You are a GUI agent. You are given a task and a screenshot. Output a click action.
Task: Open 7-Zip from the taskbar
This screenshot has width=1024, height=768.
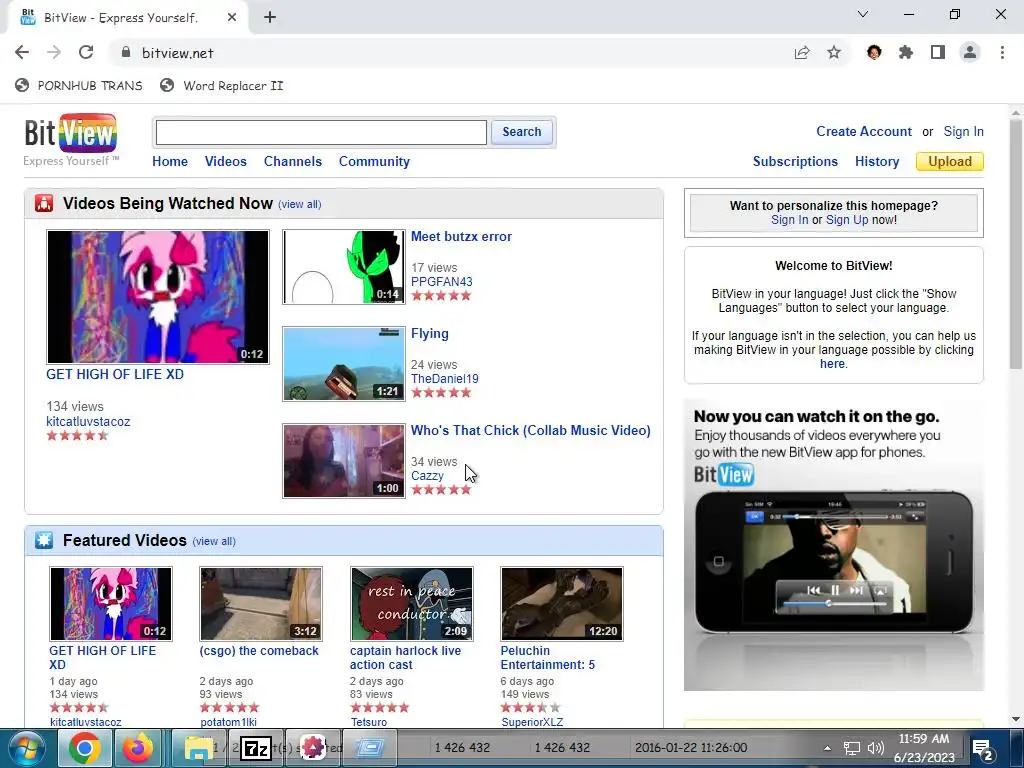coord(255,748)
